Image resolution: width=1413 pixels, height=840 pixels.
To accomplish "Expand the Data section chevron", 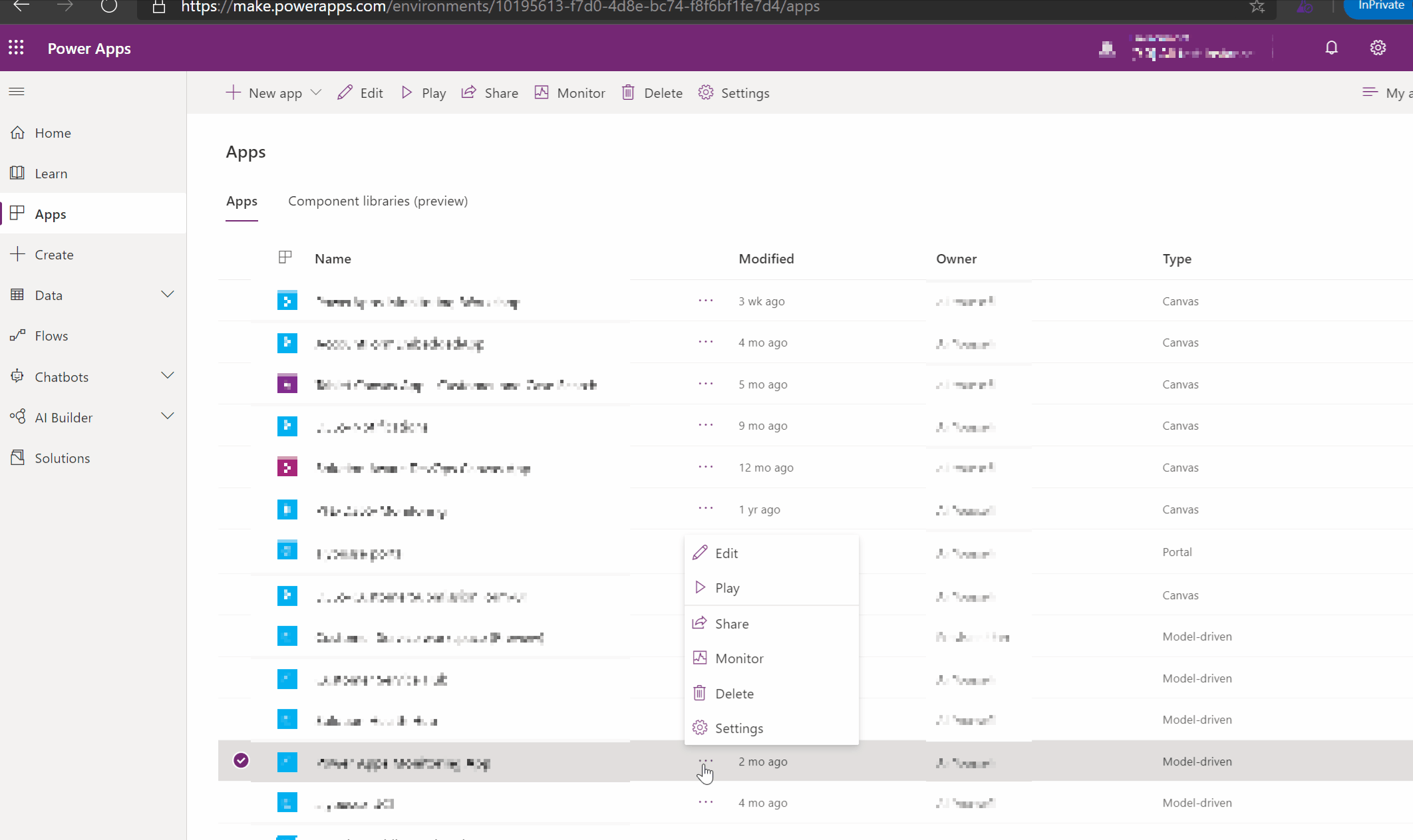I will point(168,295).
